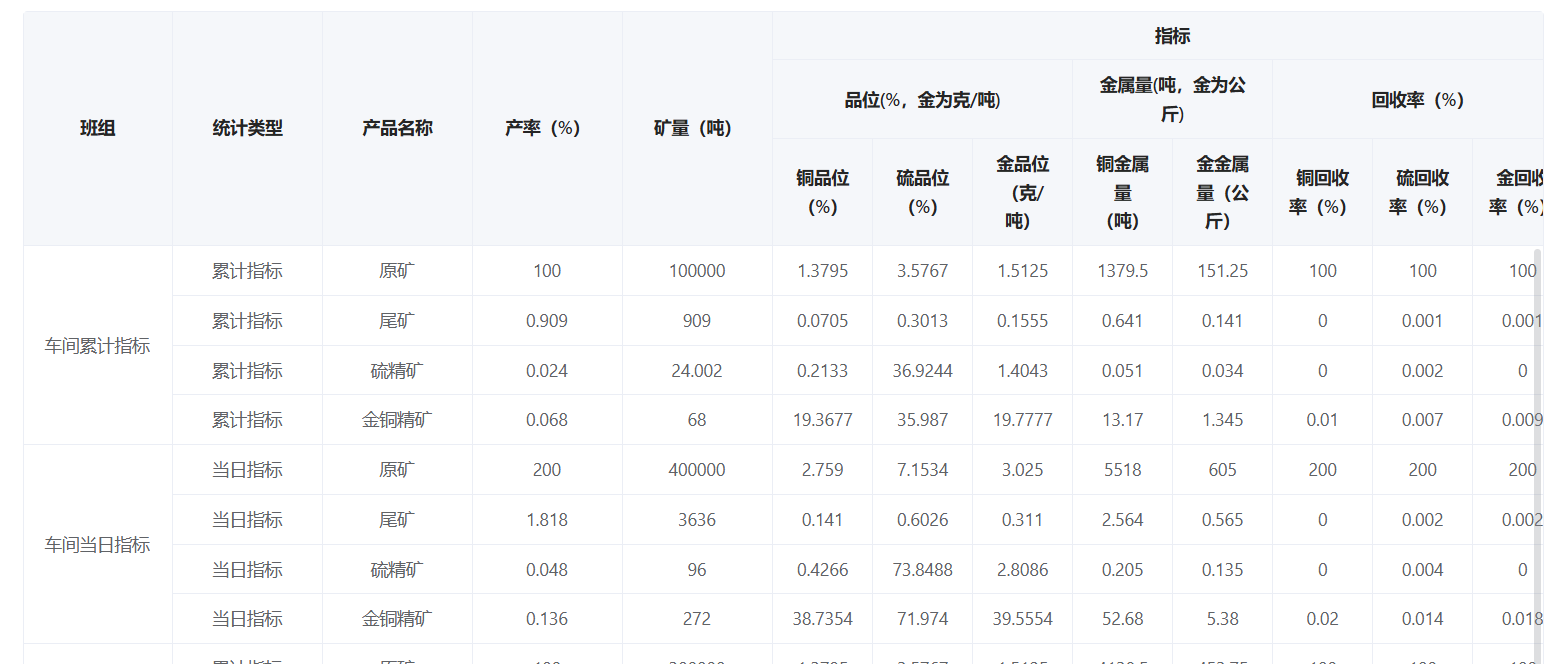Click the 硫品位（%）sub-header
The width and height of the screenshot is (1556, 664).
pos(922,192)
